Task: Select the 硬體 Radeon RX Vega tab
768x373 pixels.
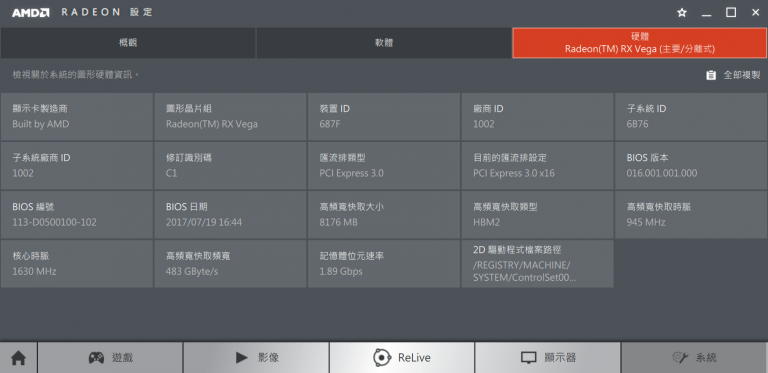Action: (x=640, y=43)
